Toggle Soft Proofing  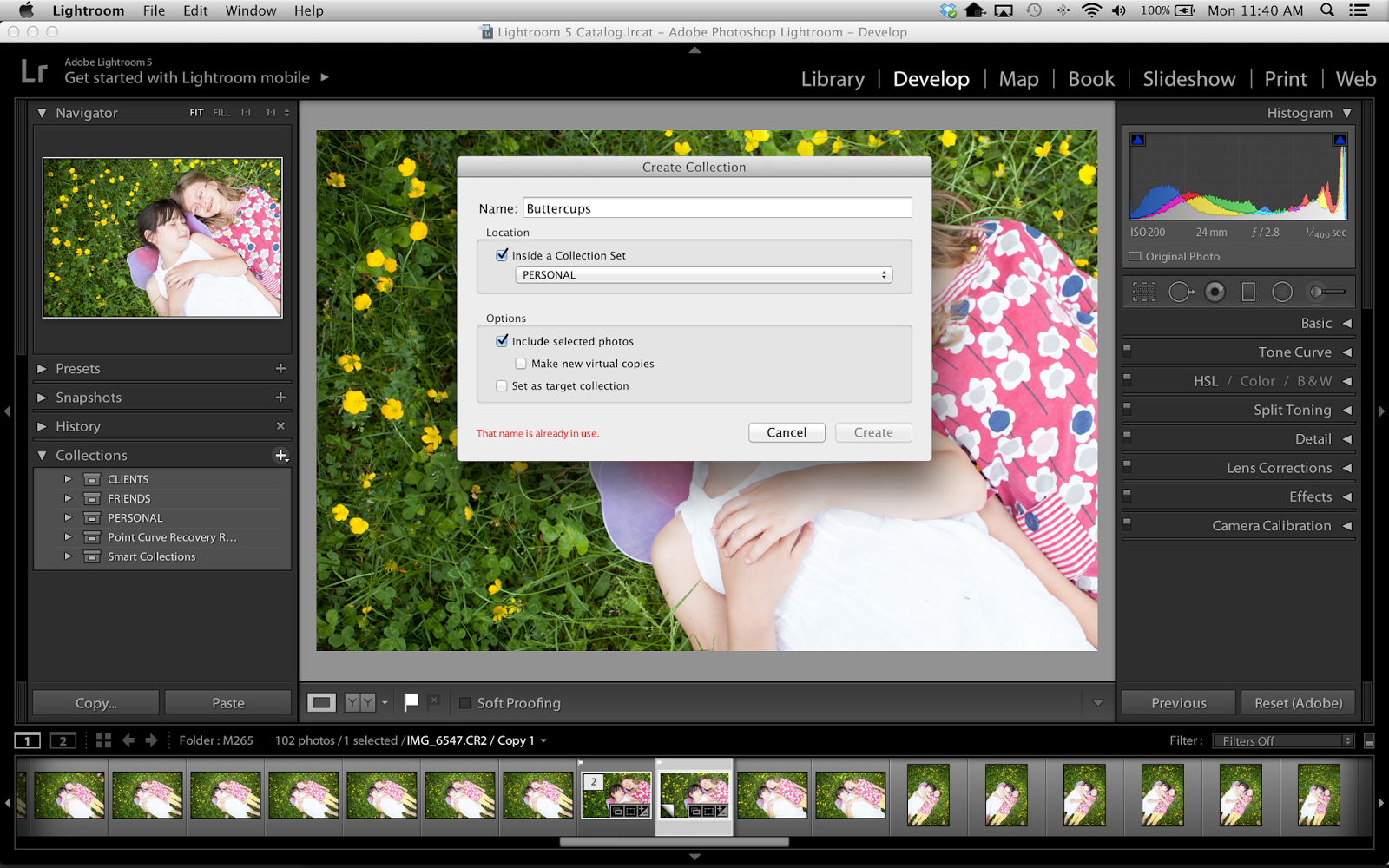(465, 703)
